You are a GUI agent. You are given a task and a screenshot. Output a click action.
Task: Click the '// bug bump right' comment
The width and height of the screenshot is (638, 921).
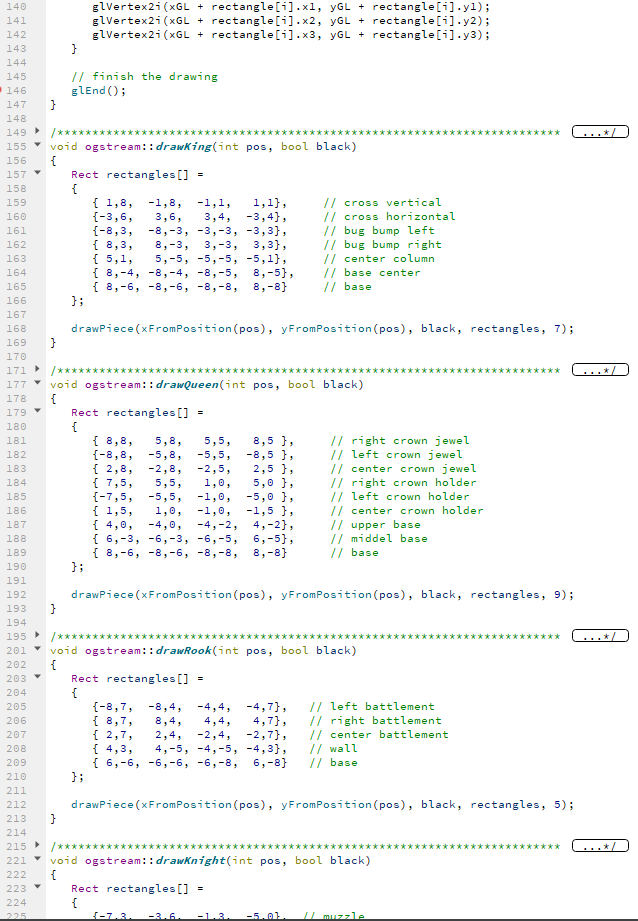point(382,244)
